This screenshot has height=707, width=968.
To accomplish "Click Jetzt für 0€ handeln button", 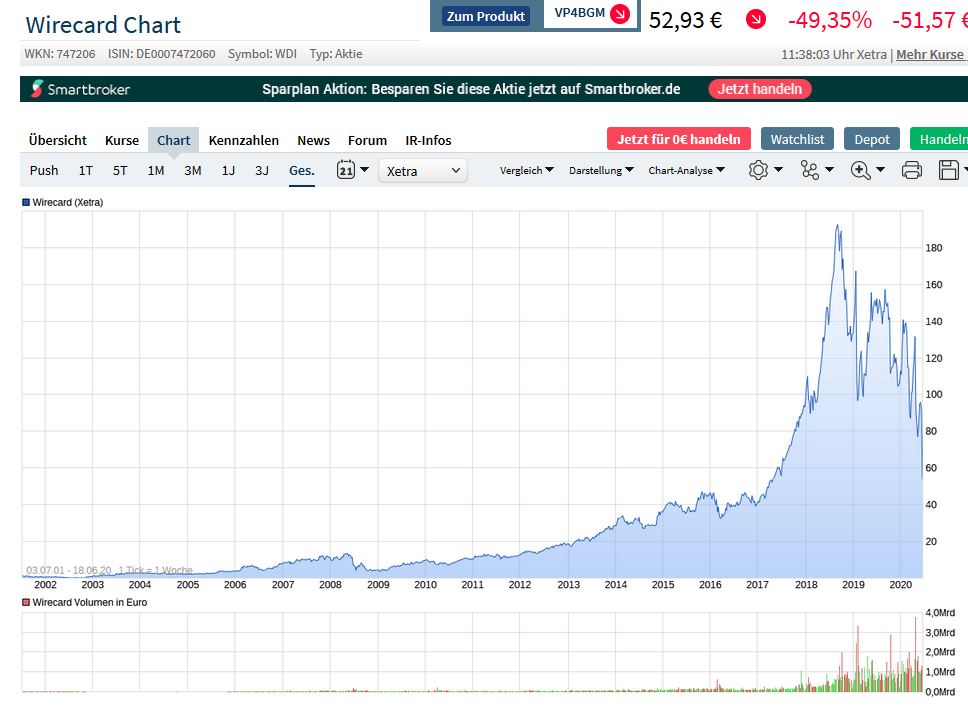I will tap(678, 139).
